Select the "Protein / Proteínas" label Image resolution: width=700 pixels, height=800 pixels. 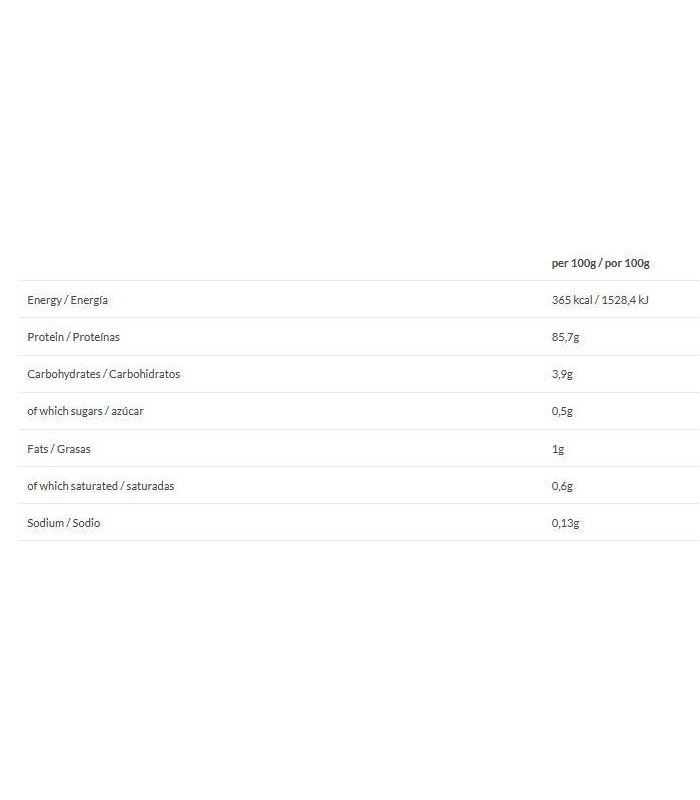(73, 337)
